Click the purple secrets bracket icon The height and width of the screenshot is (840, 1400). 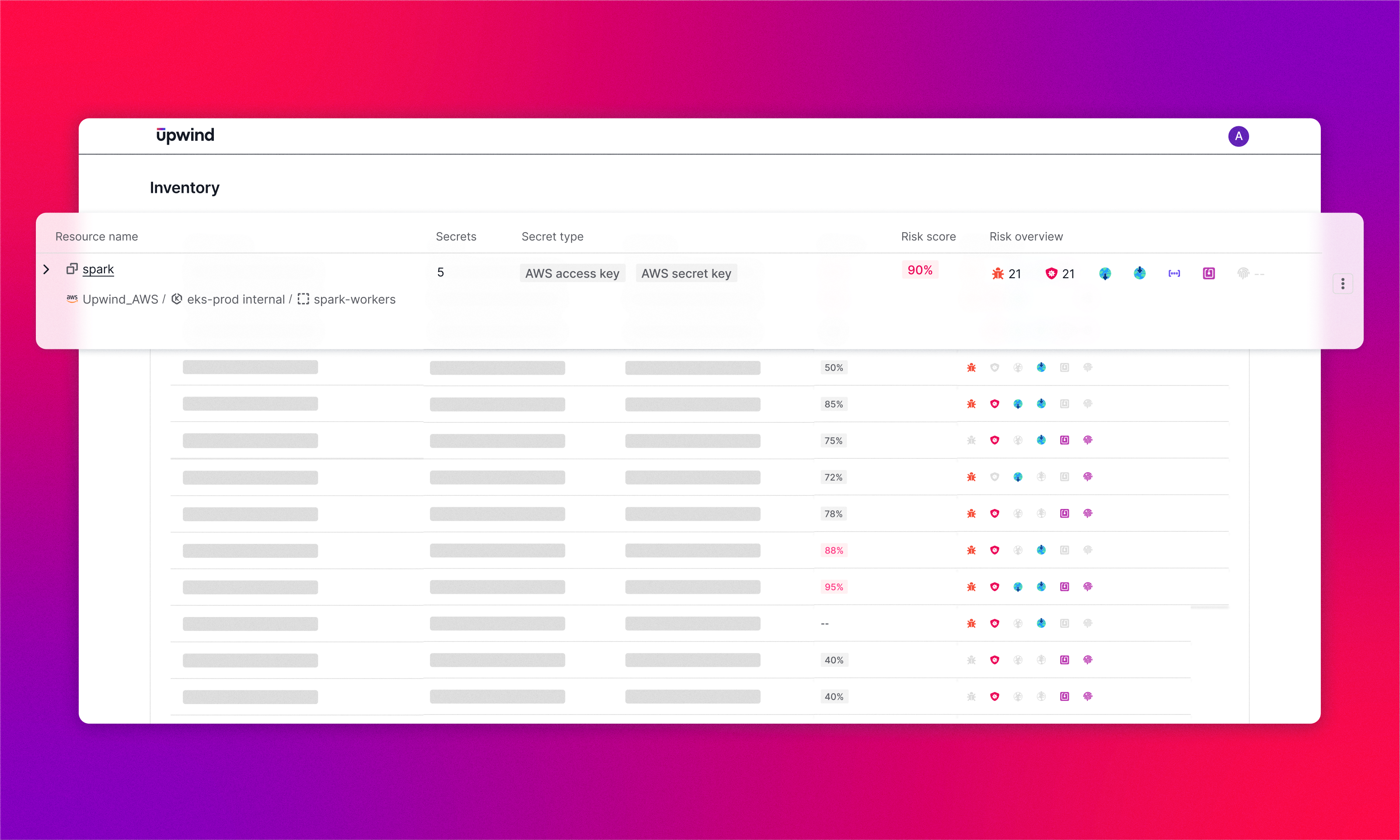(x=1174, y=274)
